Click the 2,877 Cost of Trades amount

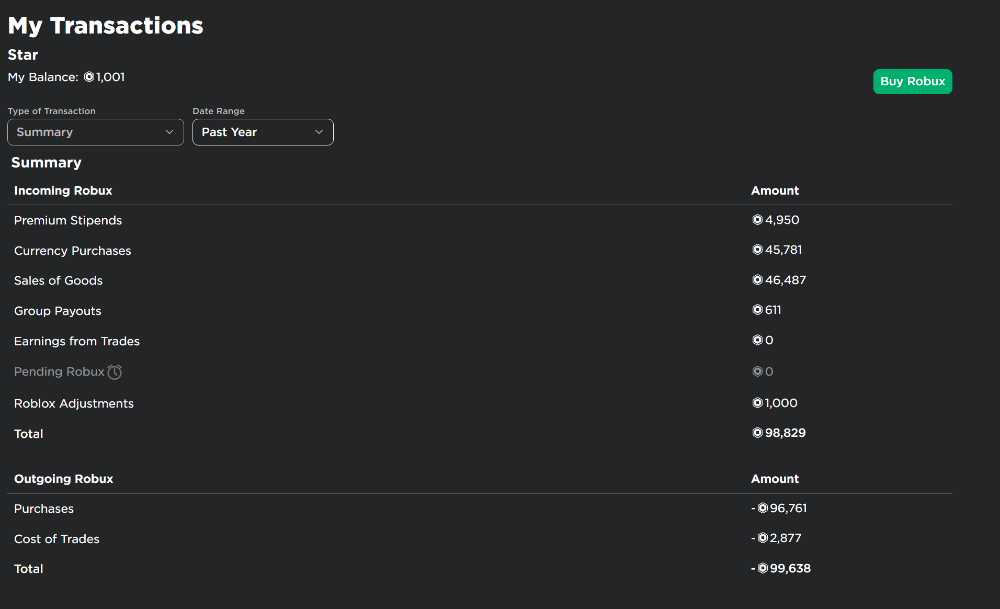click(x=786, y=538)
